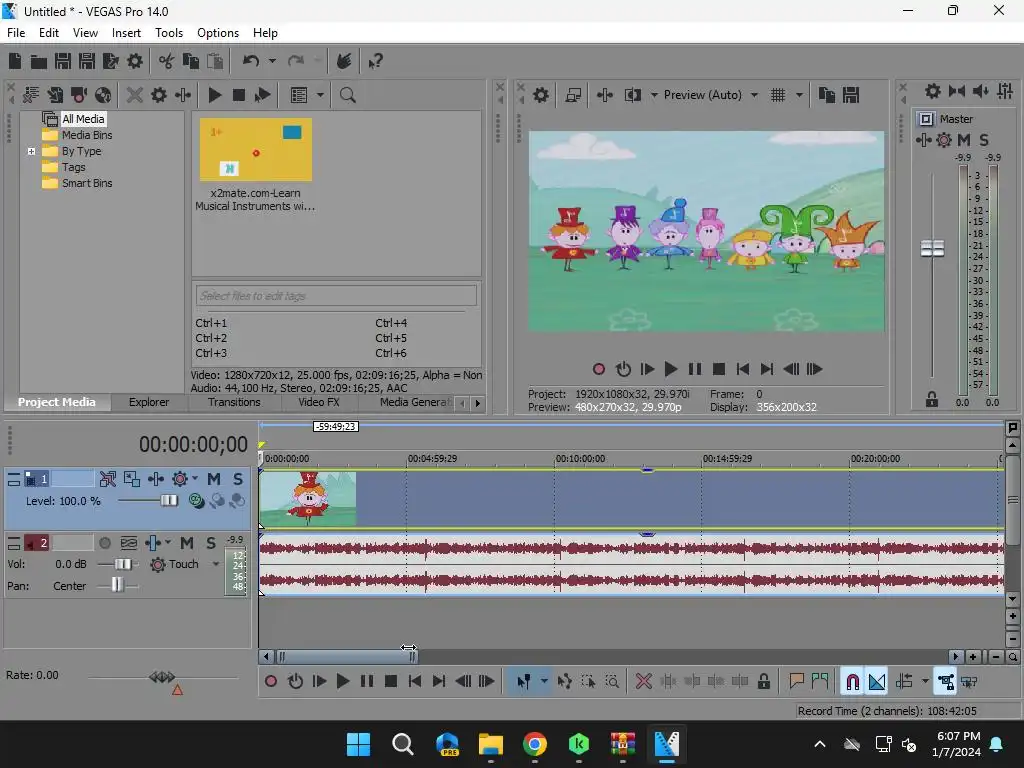Search media bins with magnifier icon
This screenshot has height=768, width=1024.
tap(347, 95)
